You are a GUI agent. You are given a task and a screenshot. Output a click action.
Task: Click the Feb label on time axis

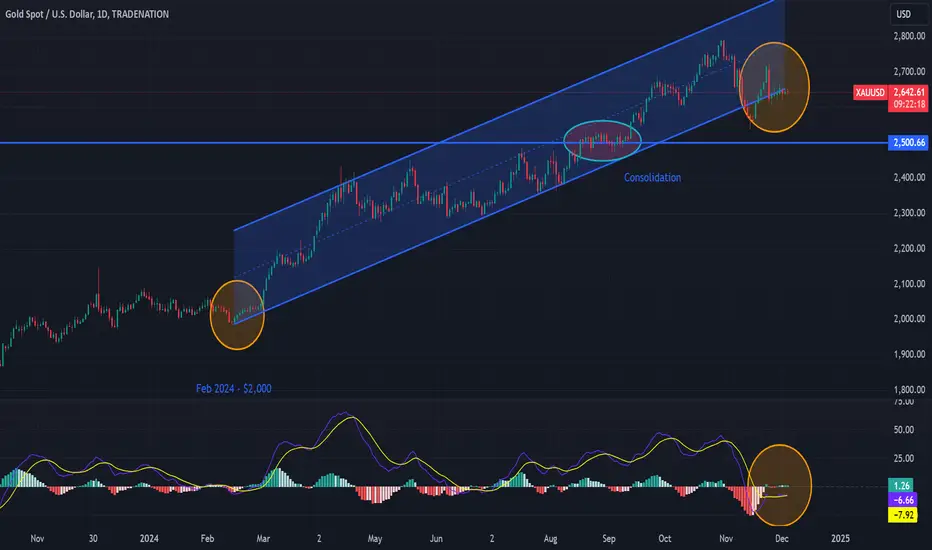207,538
